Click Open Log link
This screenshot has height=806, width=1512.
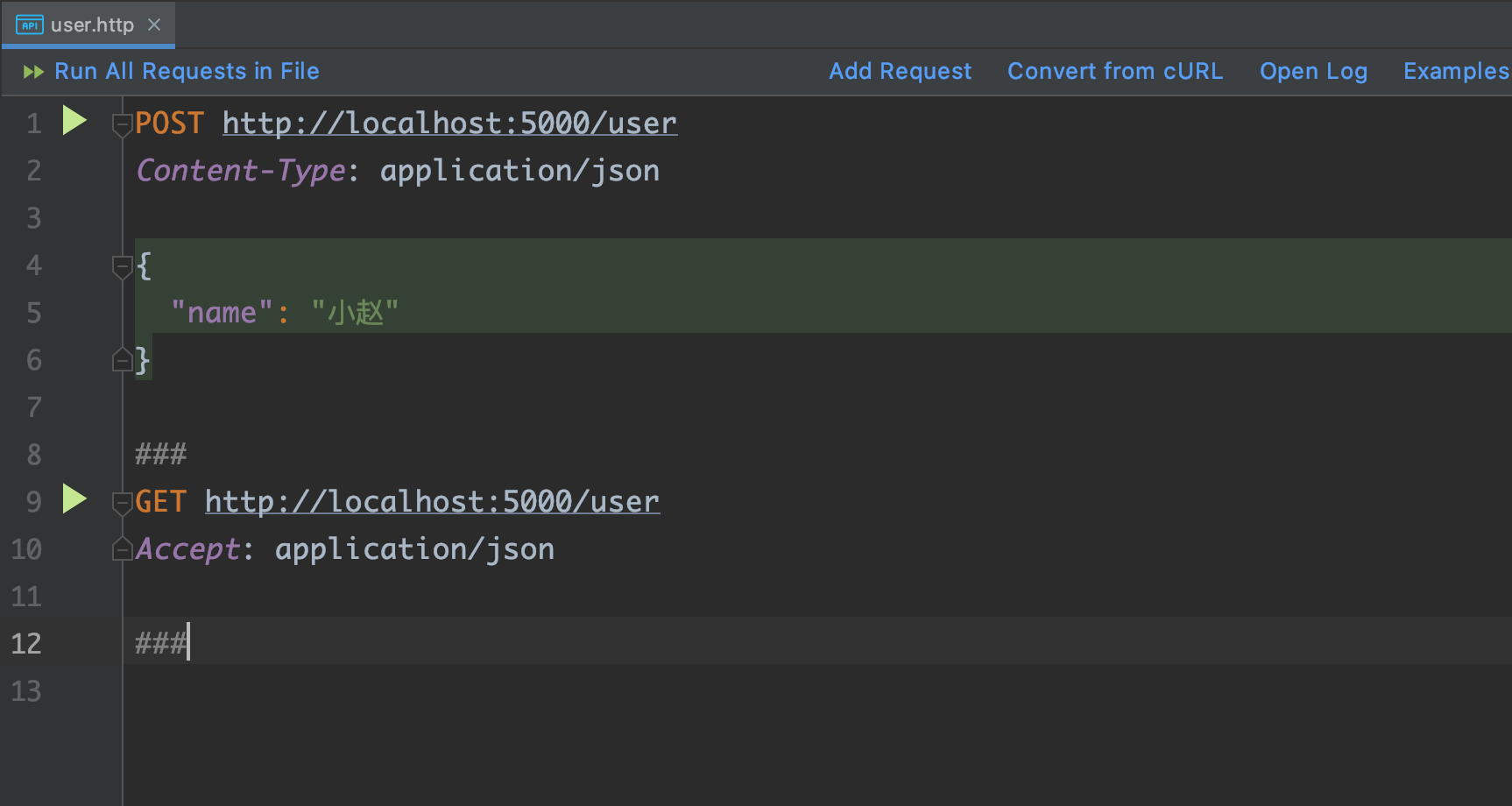(1313, 71)
